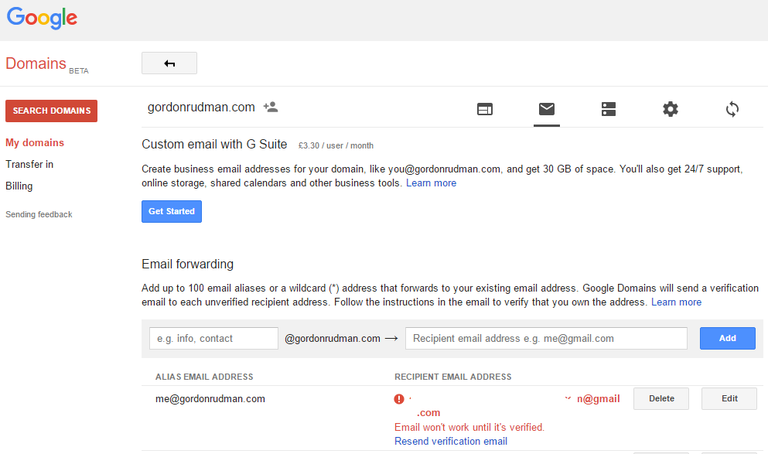This screenshot has height=454, width=768.
Task: Click Get Started for G Suite
Action: pos(171,211)
